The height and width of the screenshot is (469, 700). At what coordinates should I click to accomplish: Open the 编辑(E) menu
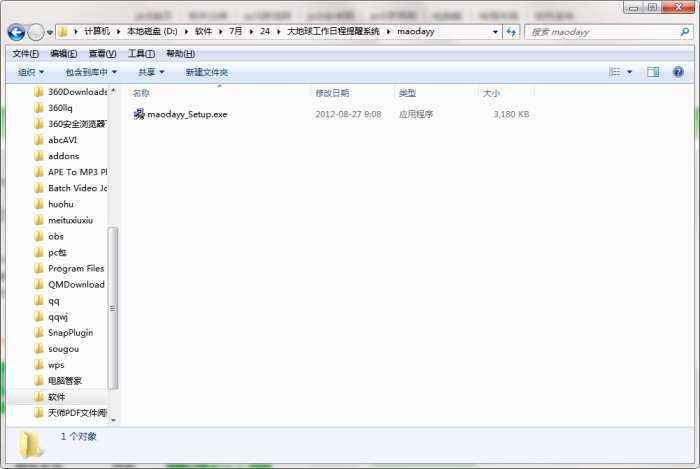tap(63, 54)
